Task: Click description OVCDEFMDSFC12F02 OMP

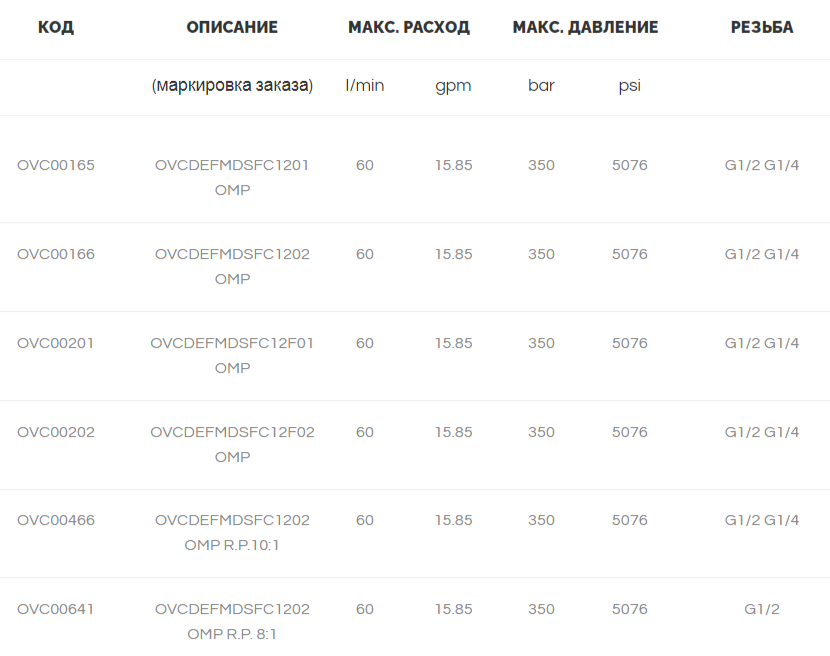Action: pos(232,444)
